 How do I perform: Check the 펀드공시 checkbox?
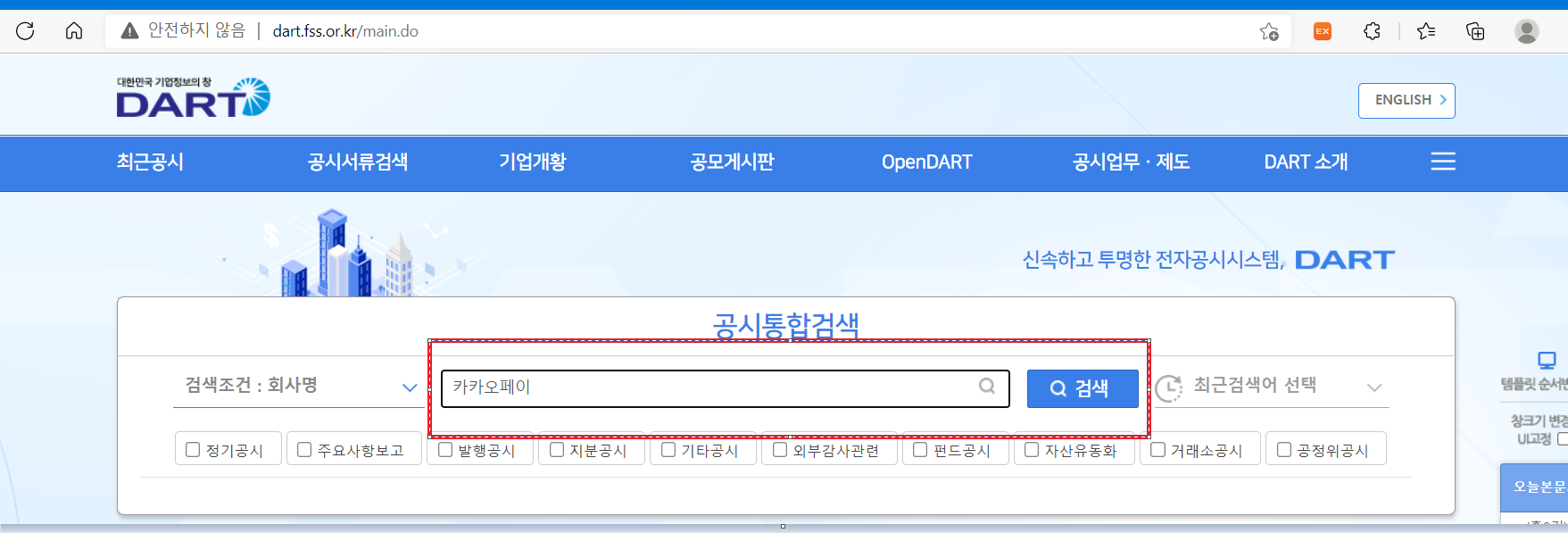tap(920, 449)
